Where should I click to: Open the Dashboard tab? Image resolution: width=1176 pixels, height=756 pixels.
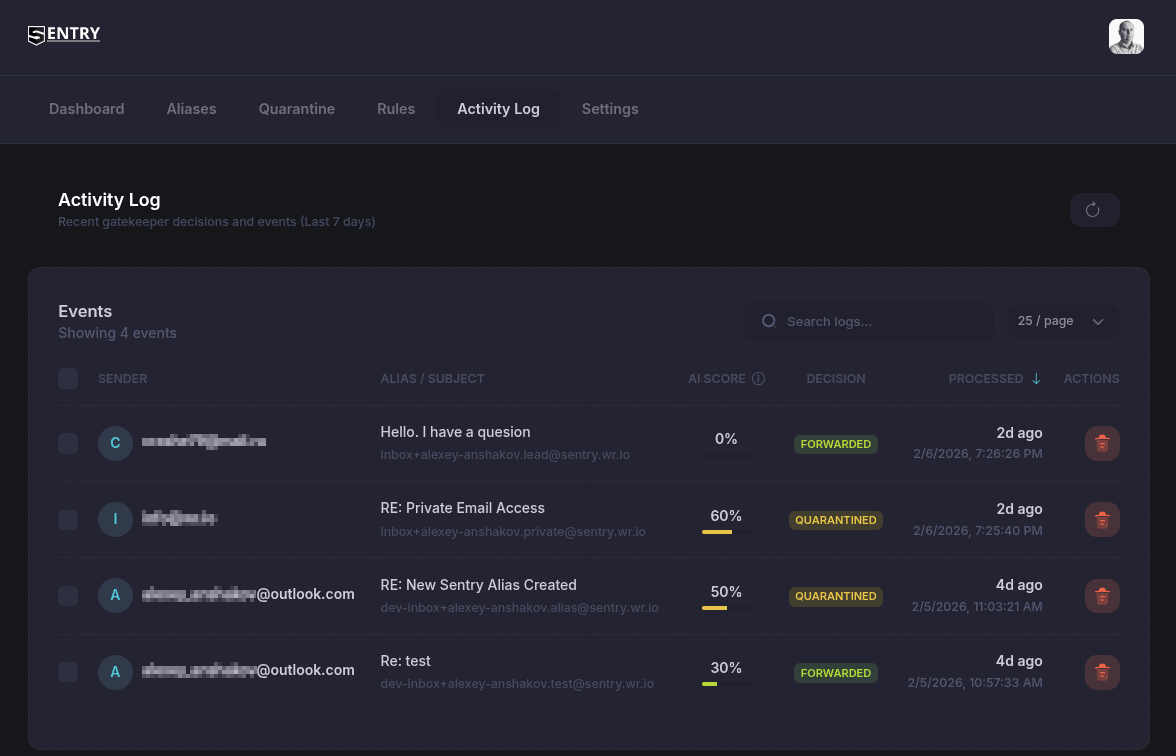pyautogui.click(x=86, y=109)
